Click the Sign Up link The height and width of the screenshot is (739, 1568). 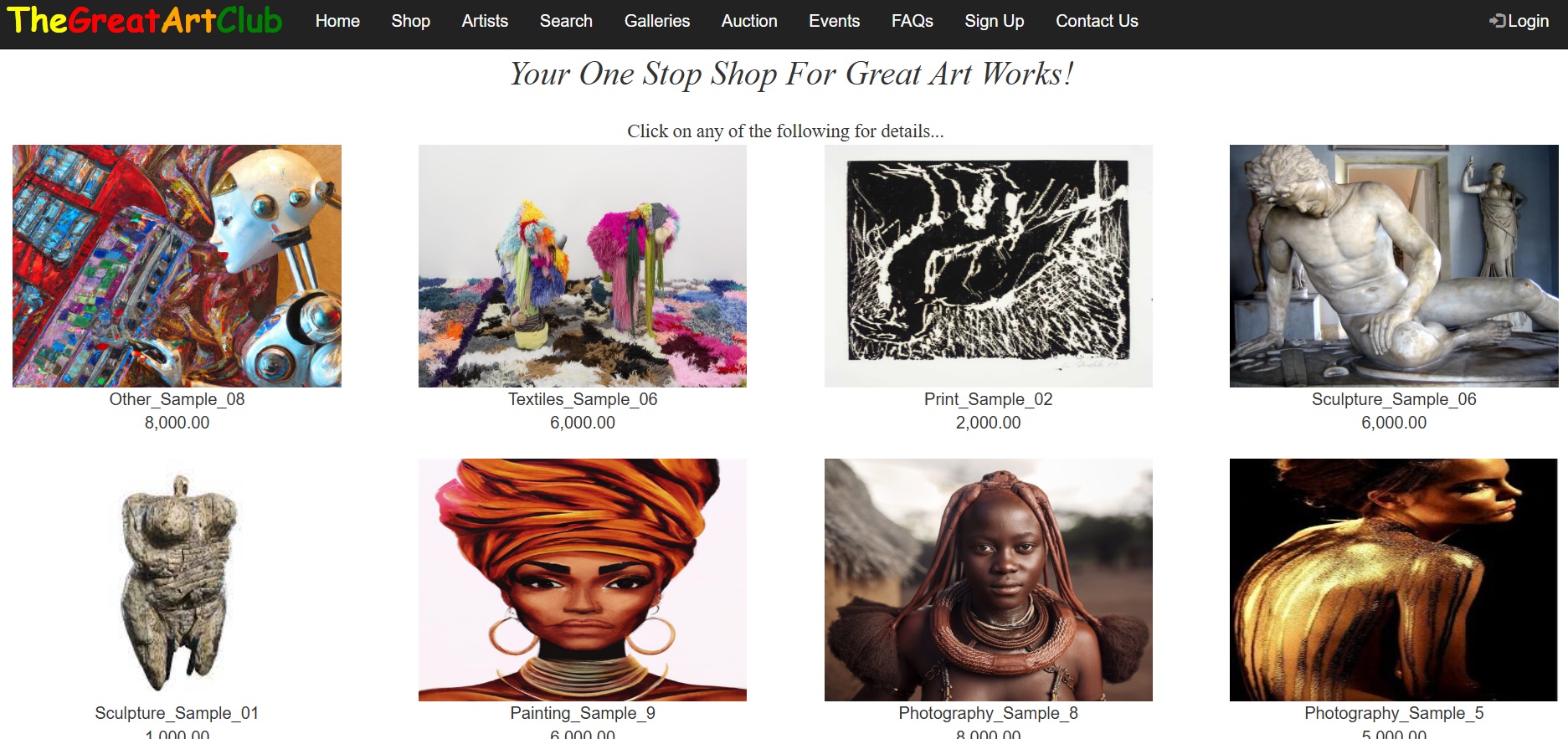pyautogui.click(x=994, y=21)
